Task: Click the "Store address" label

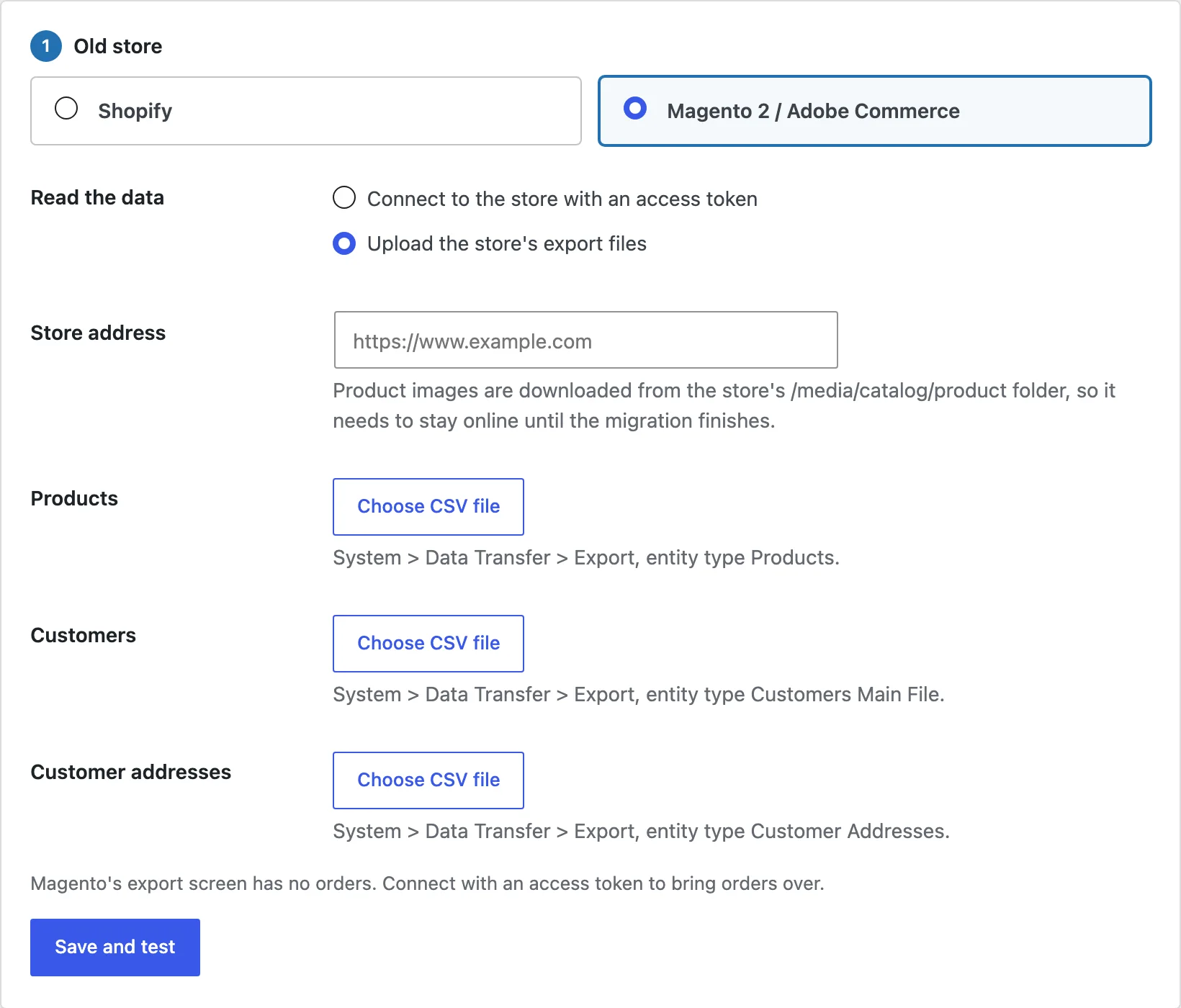Action: pos(98,333)
